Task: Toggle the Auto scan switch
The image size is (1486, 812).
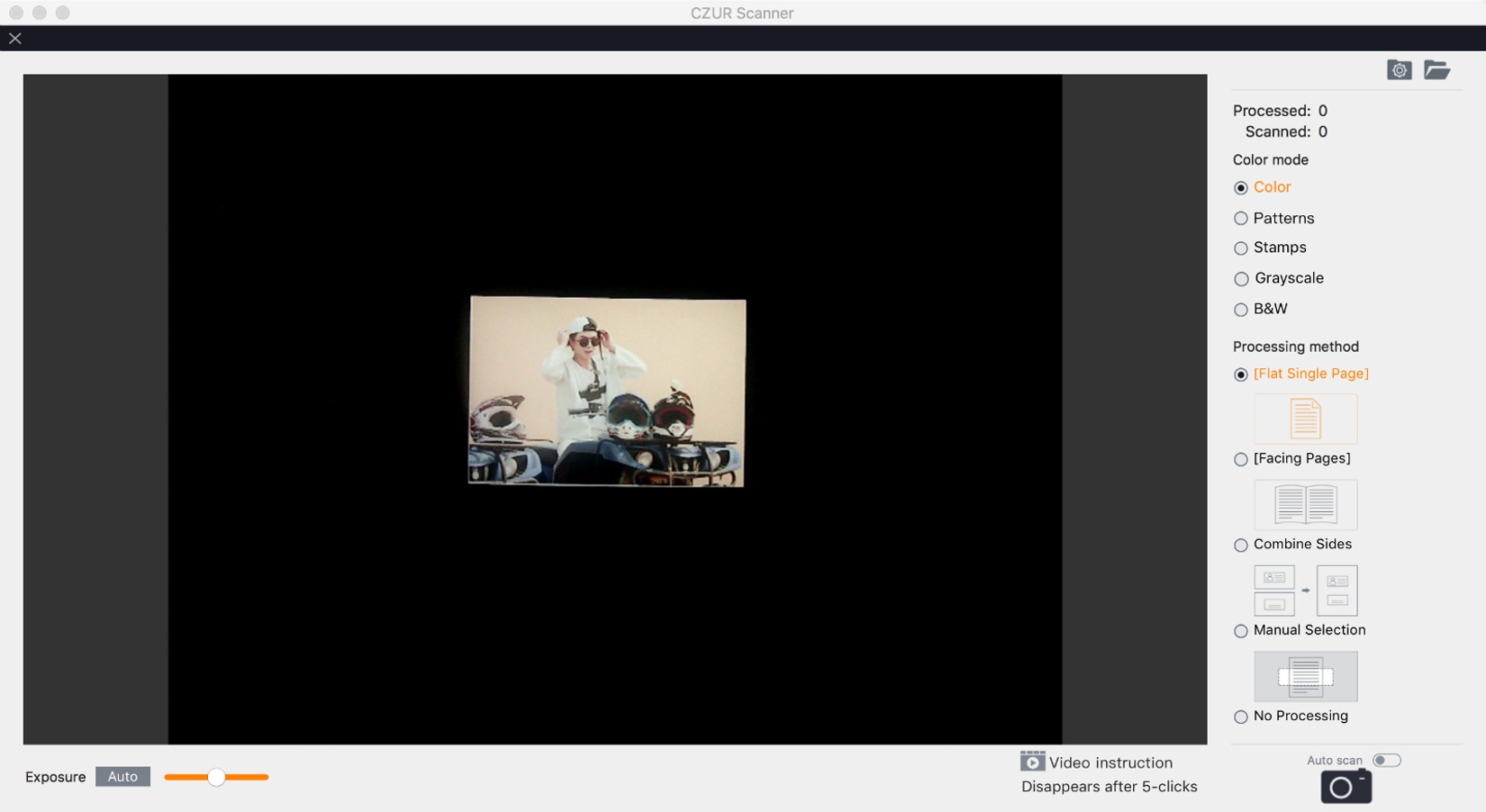Action: tap(1387, 761)
